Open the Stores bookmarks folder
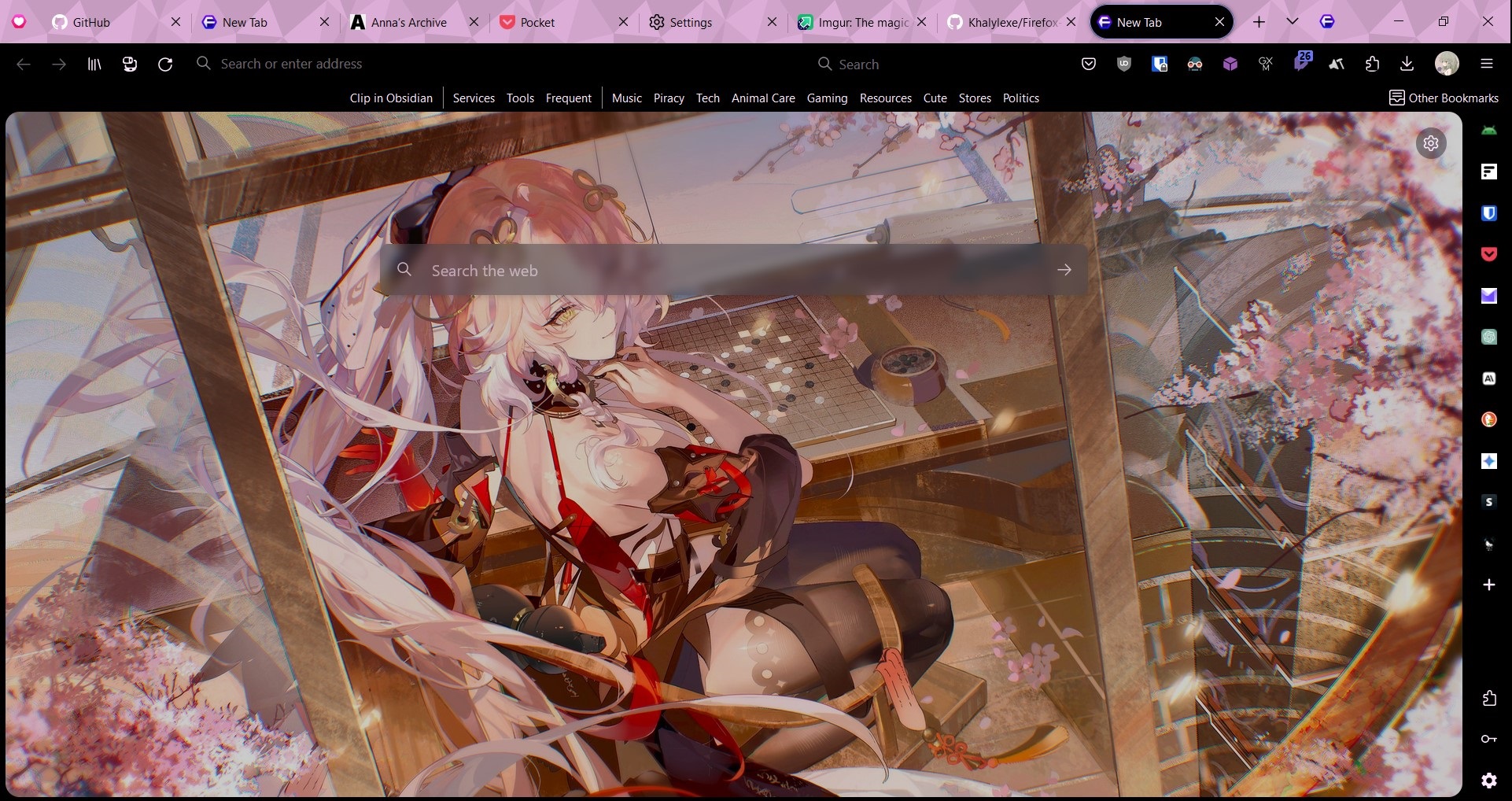The width and height of the screenshot is (1512, 801). 975,98
